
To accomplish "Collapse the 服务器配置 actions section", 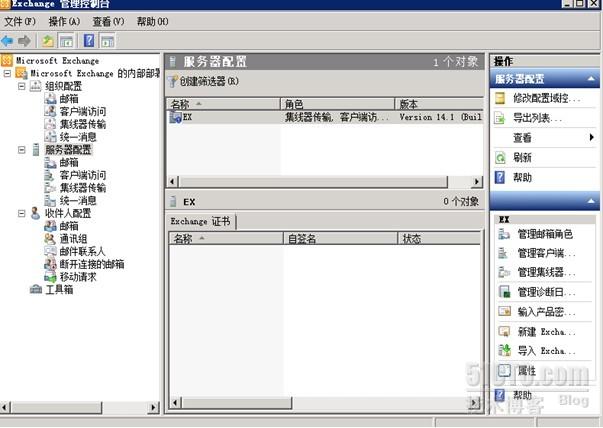I will coord(591,79).
